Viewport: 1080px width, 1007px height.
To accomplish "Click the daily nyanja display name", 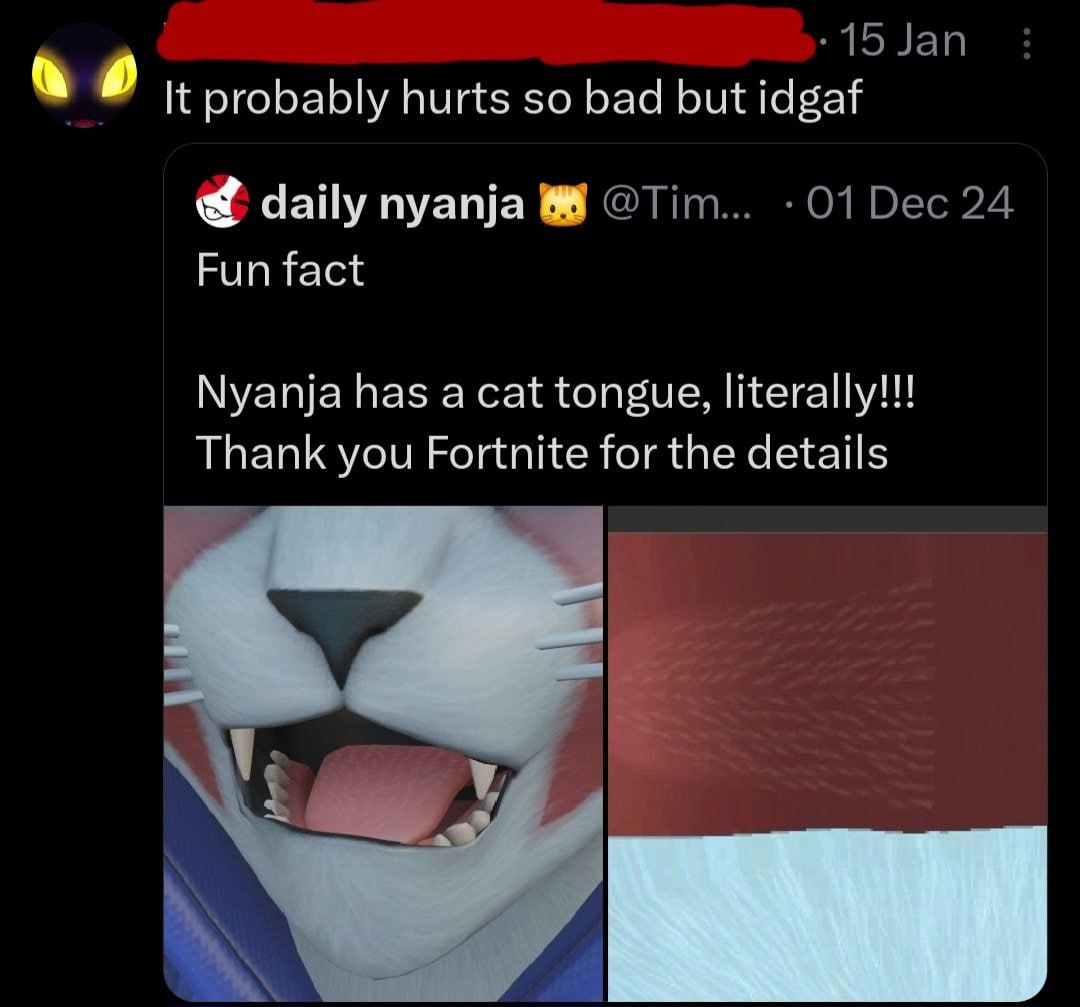I will click(393, 204).
